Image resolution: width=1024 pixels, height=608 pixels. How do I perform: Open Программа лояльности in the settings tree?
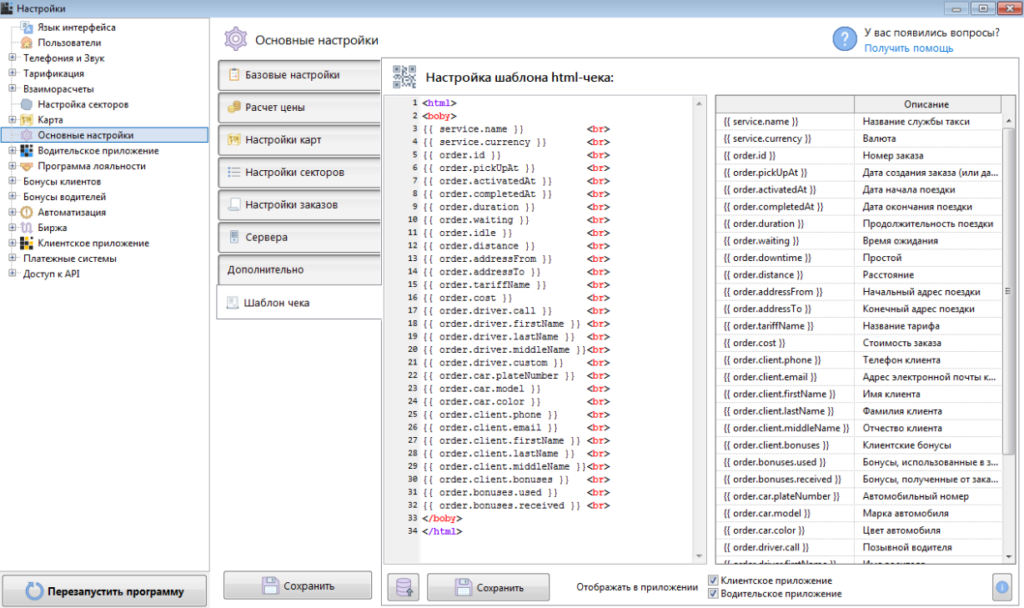point(91,166)
